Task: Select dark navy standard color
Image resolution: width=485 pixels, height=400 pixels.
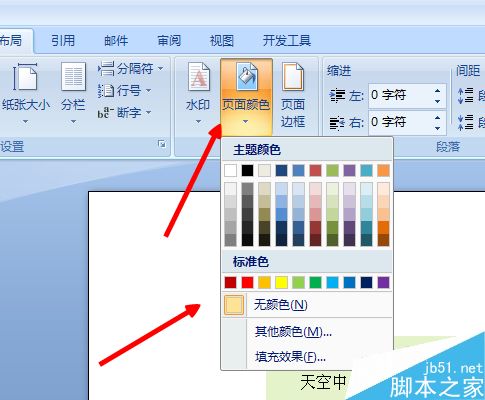Action: click(366, 282)
